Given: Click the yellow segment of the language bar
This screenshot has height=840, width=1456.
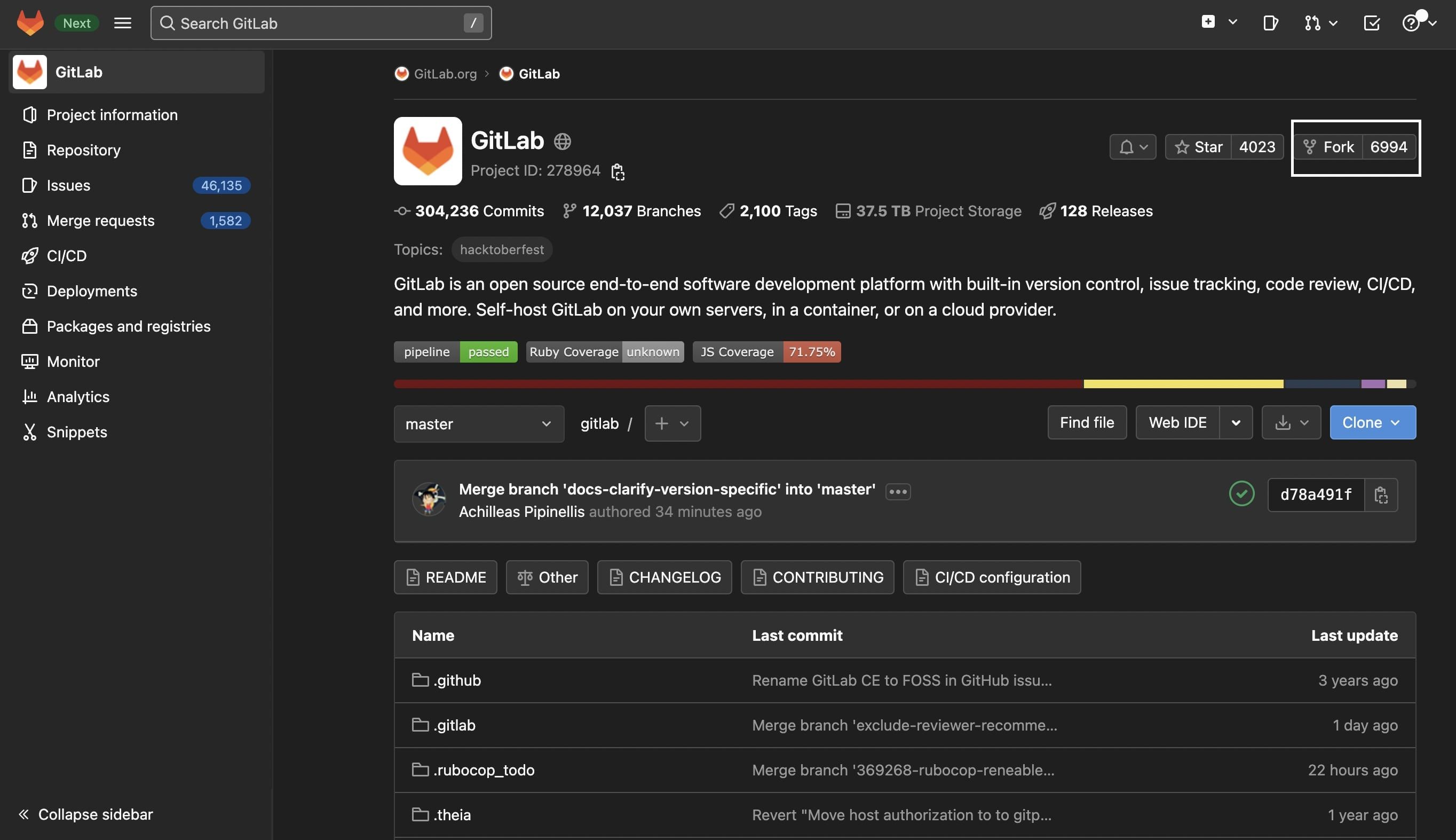Looking at the screenshot, I should [x=1183, y=384].
